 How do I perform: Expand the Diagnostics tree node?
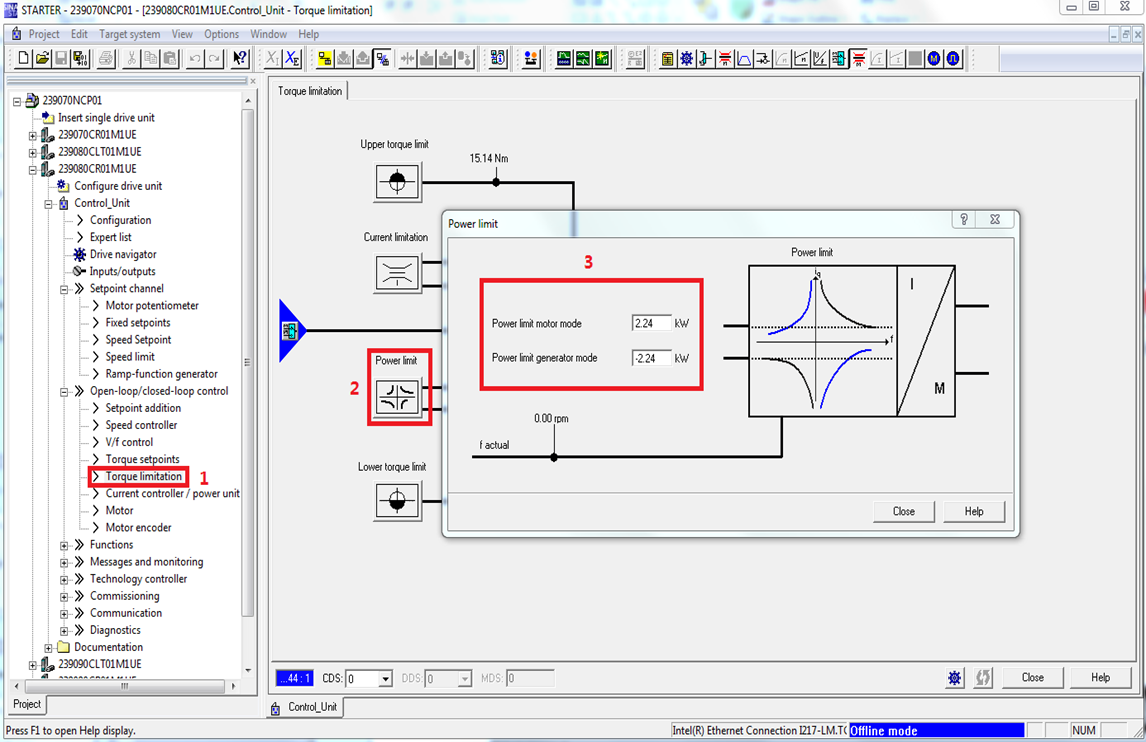64,631
